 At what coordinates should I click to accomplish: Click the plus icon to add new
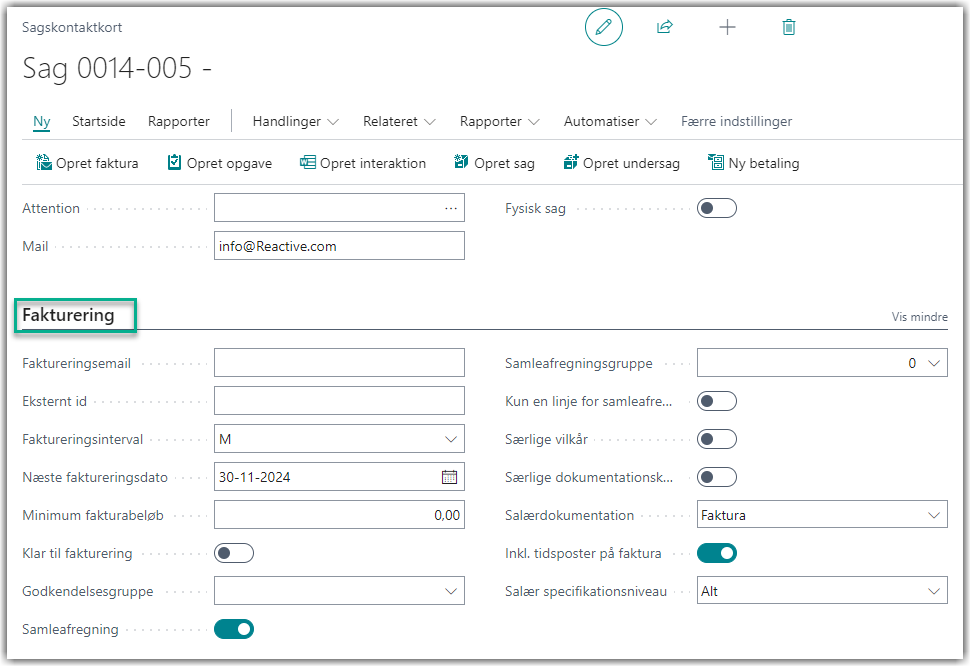click(727, 28)
